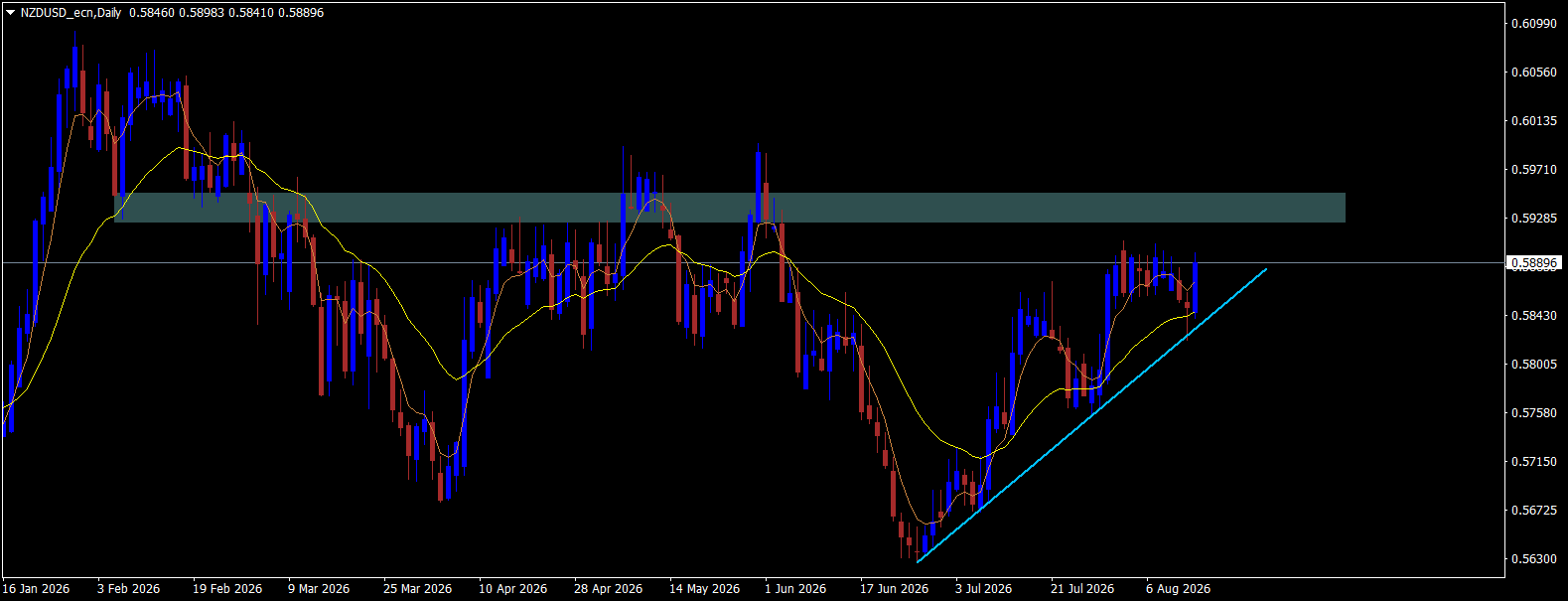Click the latest blue daily candle
Screen dimensions: 1568x601
click(1195, 287)
